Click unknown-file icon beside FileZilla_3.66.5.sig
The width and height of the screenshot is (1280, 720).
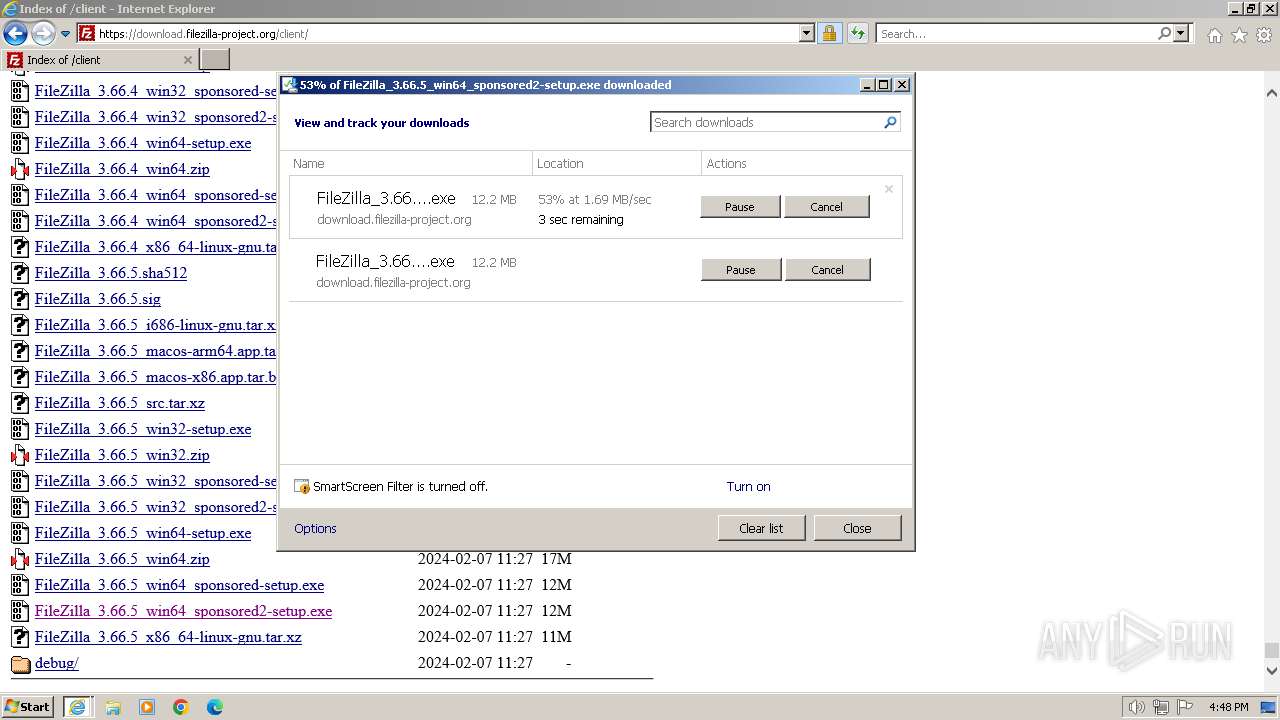[x=20, y=299]
